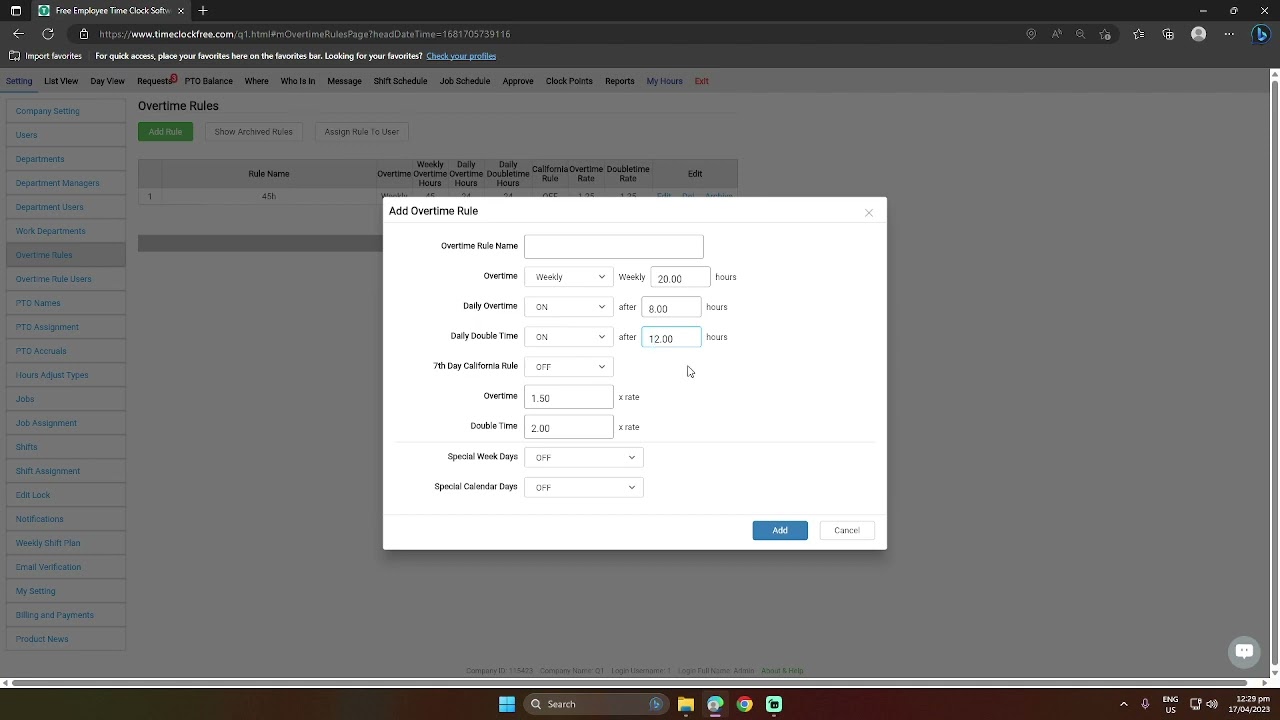Click the zoom out magnifier icon in address bar
1280x720 pixels.
[x=1080, y=34]
